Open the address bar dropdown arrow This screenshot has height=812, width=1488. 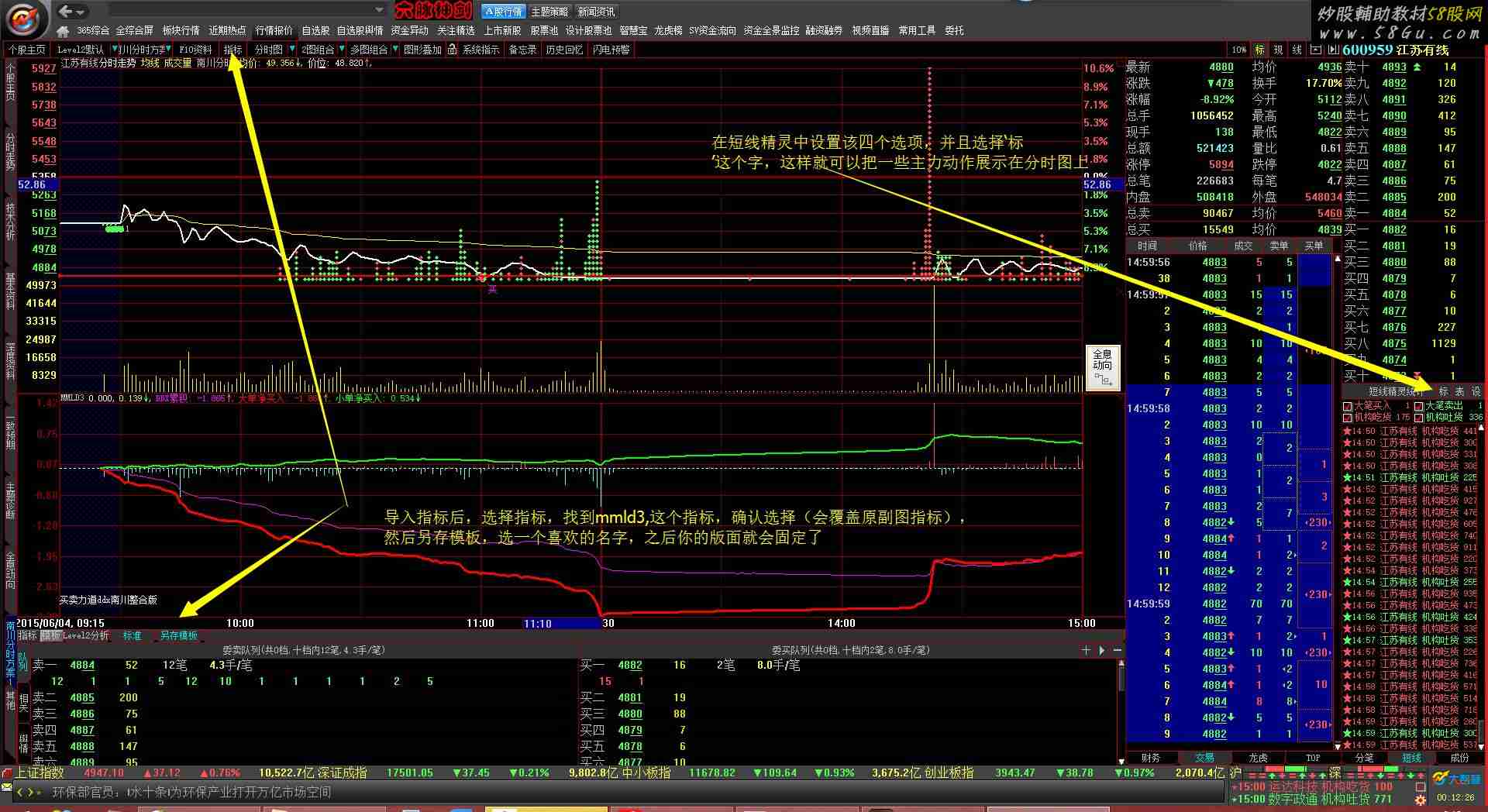[x=379, y=11]
